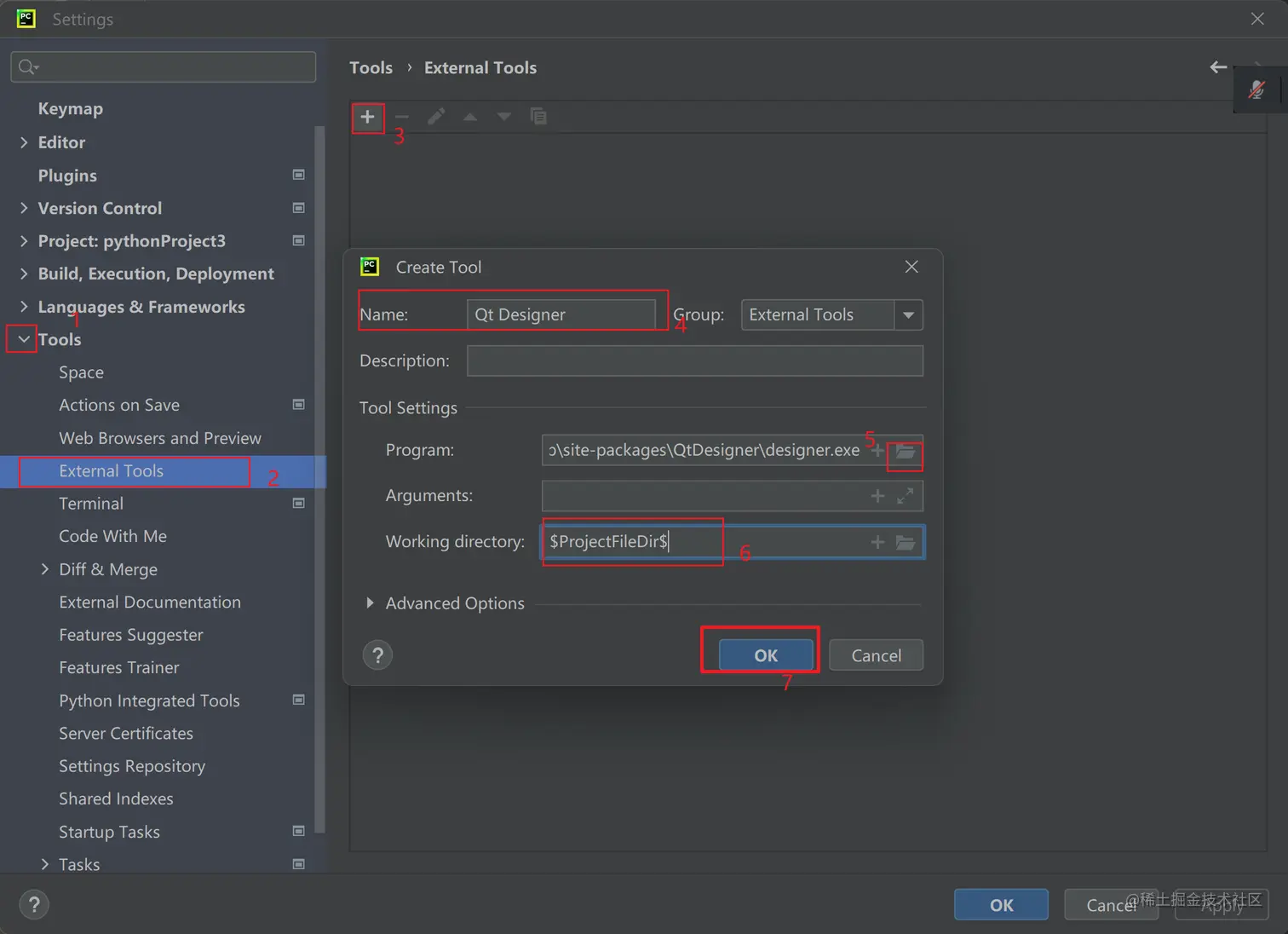Click the Name input field
The image size is (1288, 934).
point(561,314)
